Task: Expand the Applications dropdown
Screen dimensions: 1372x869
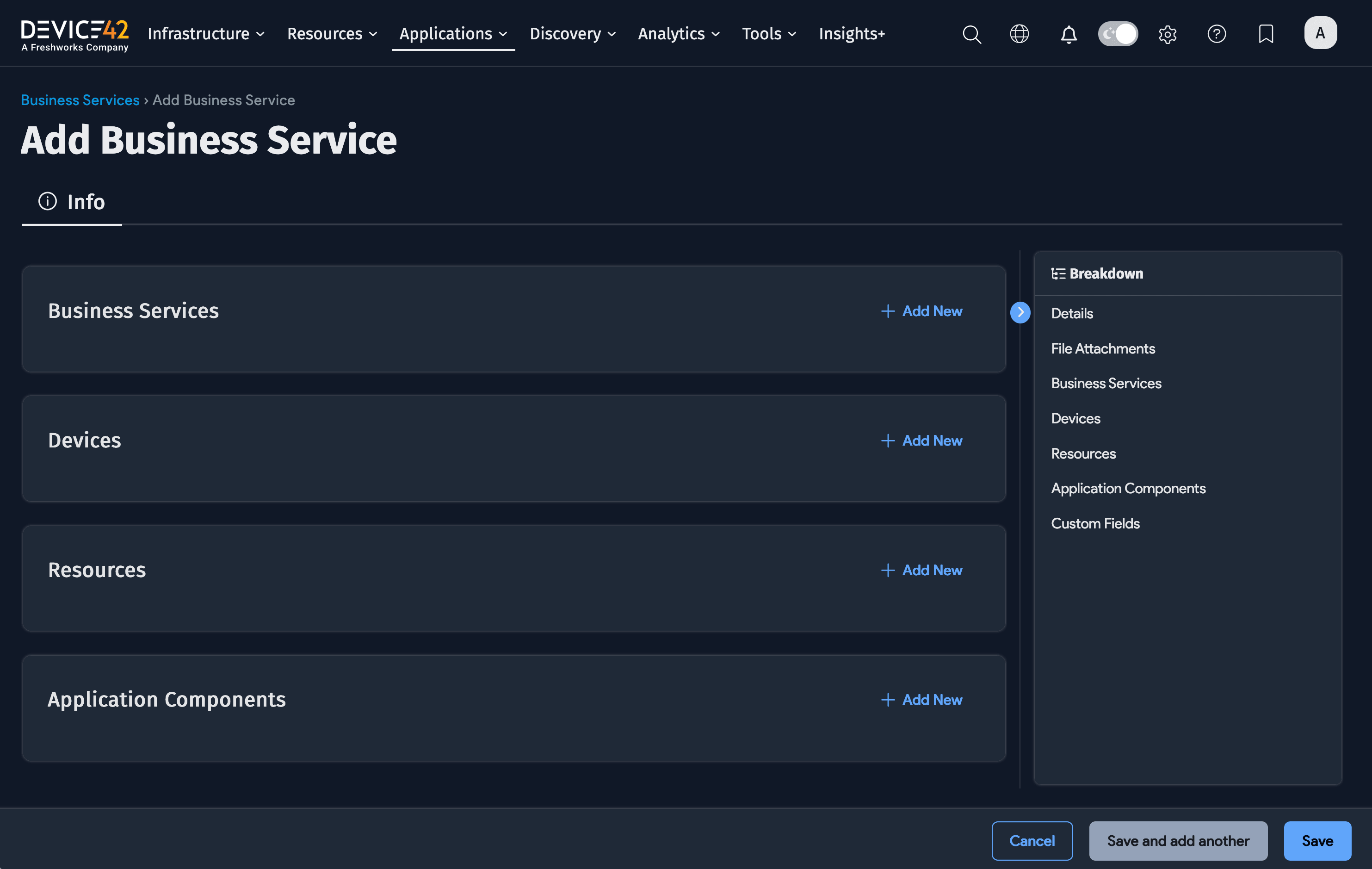Action: tap(453, 34)
